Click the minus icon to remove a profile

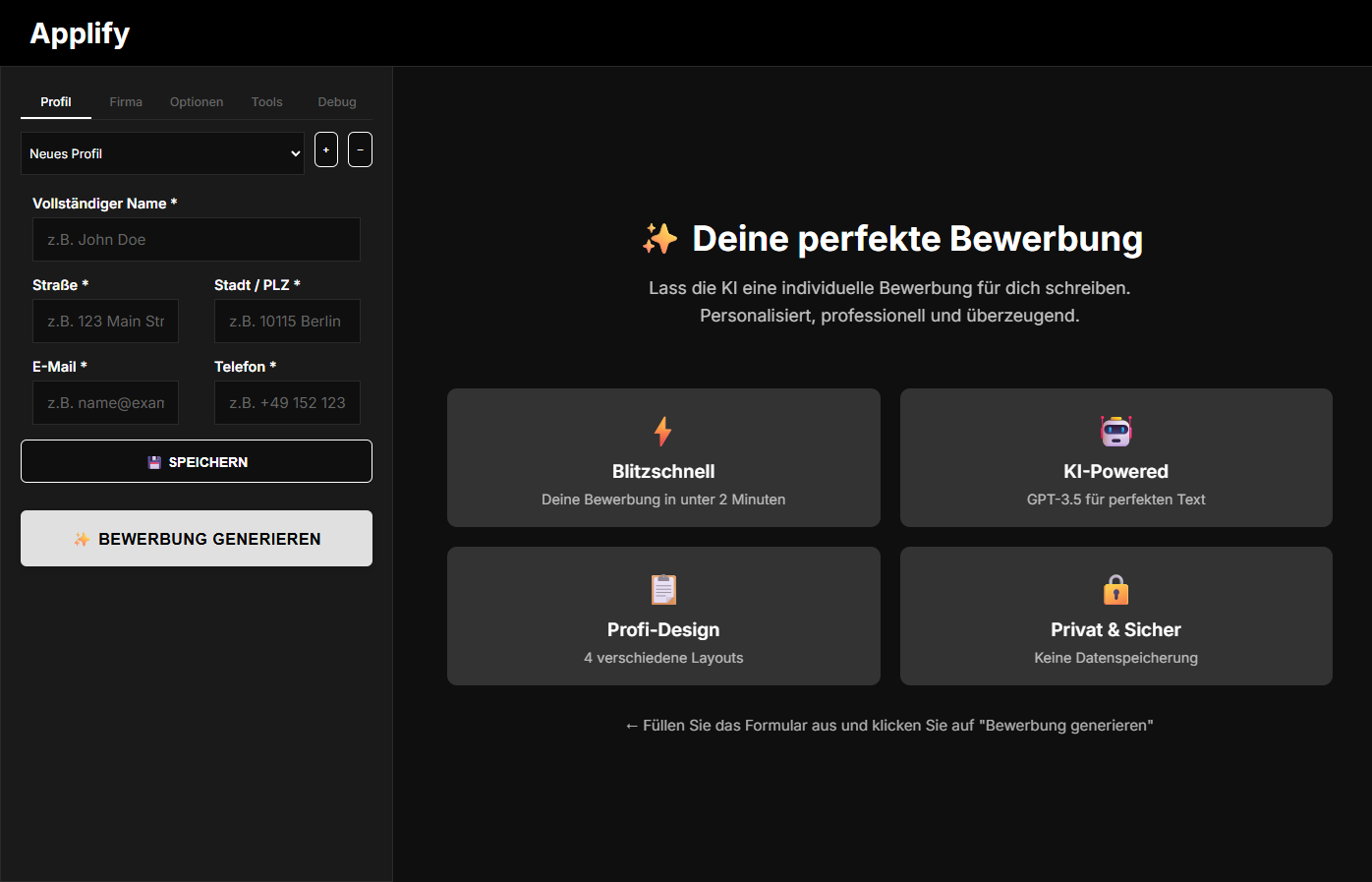tap(359, 148)
